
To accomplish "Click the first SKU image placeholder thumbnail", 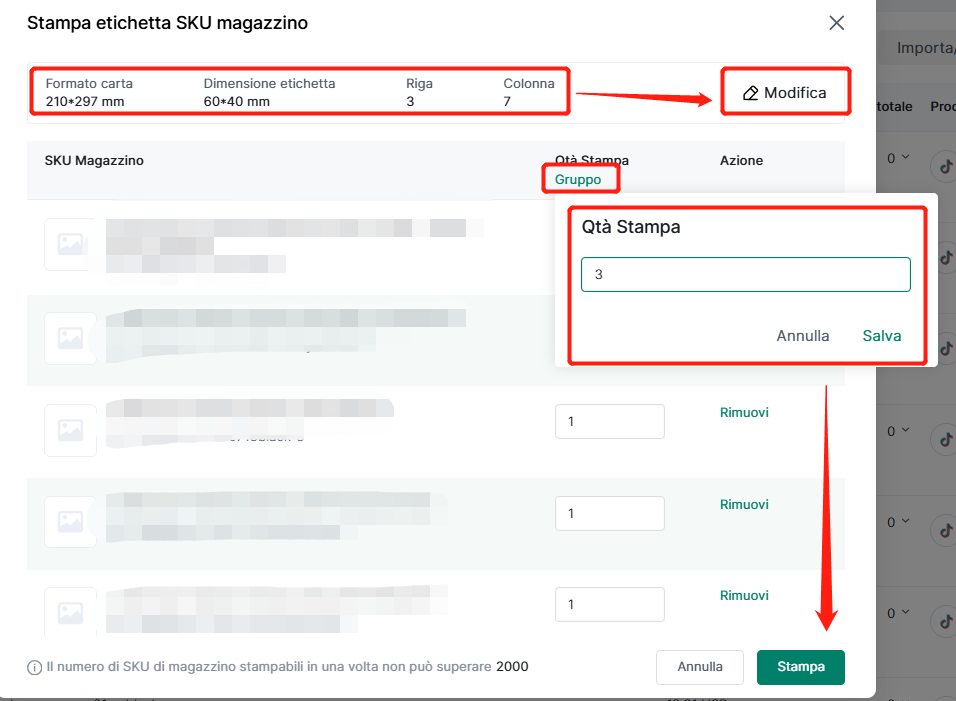I will [x=70, y=245].
